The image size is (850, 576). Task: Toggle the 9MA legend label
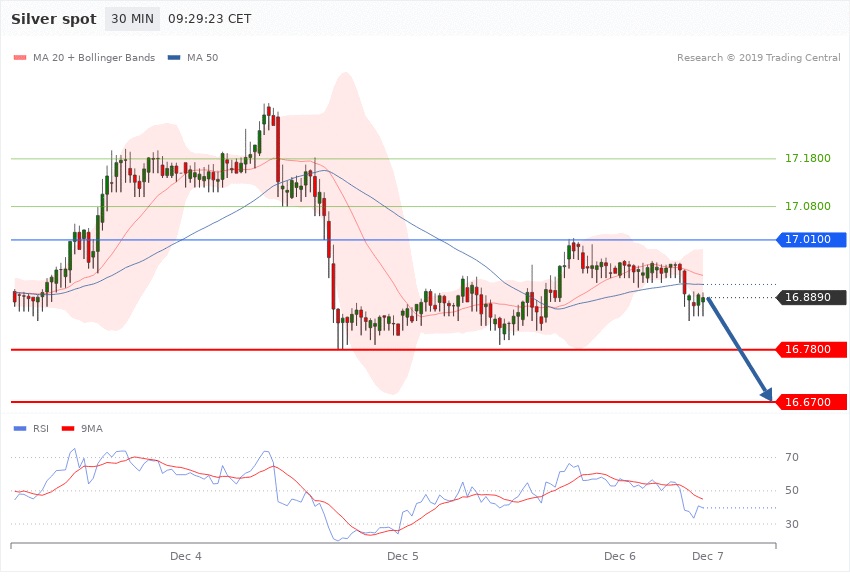click(92, 428)
